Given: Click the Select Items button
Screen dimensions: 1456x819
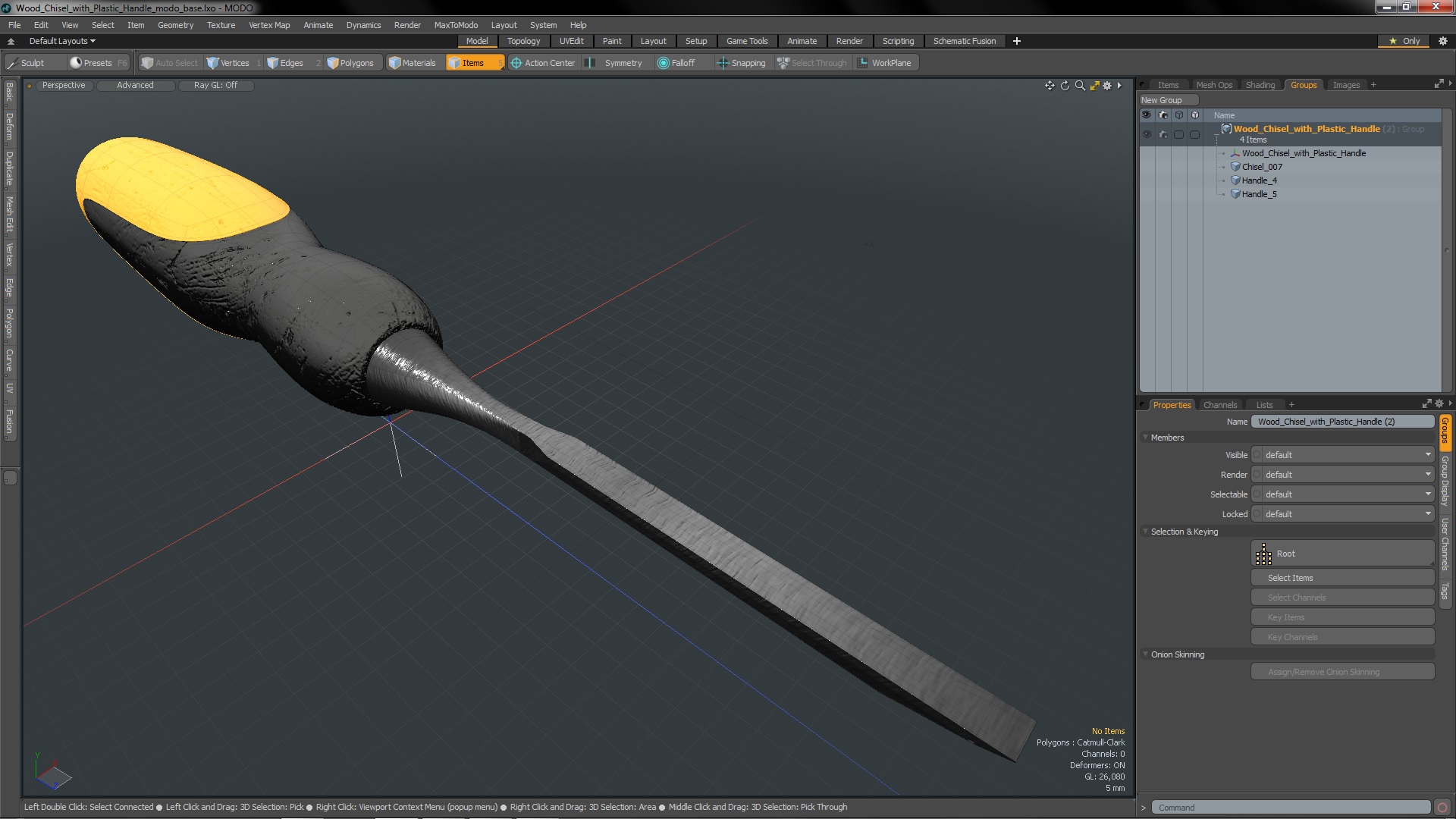Looking at the screenshot, I should (x=1342, y=578).
